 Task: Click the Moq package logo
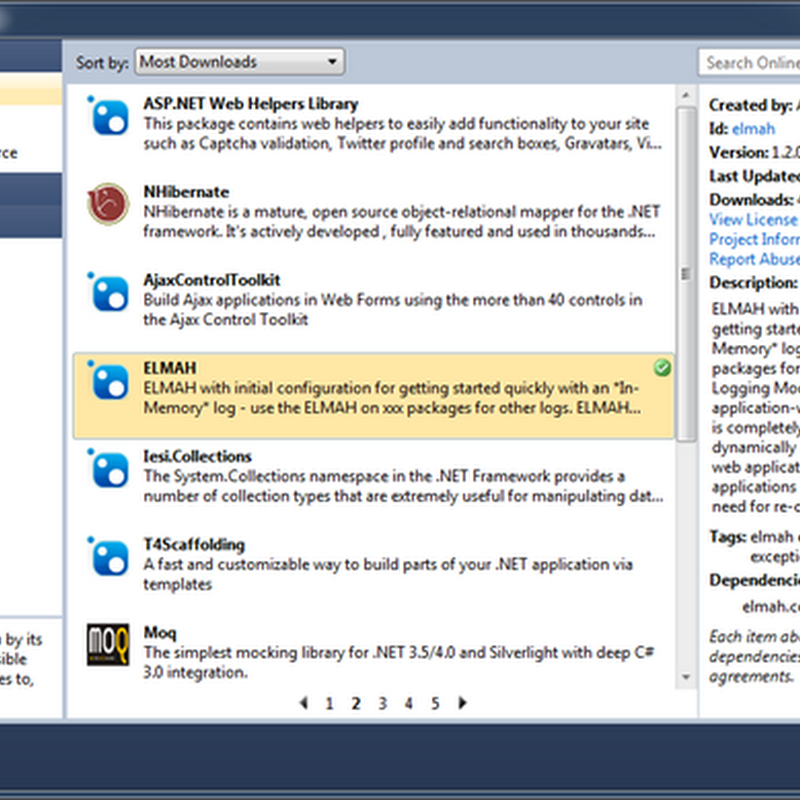click(108, 645)
